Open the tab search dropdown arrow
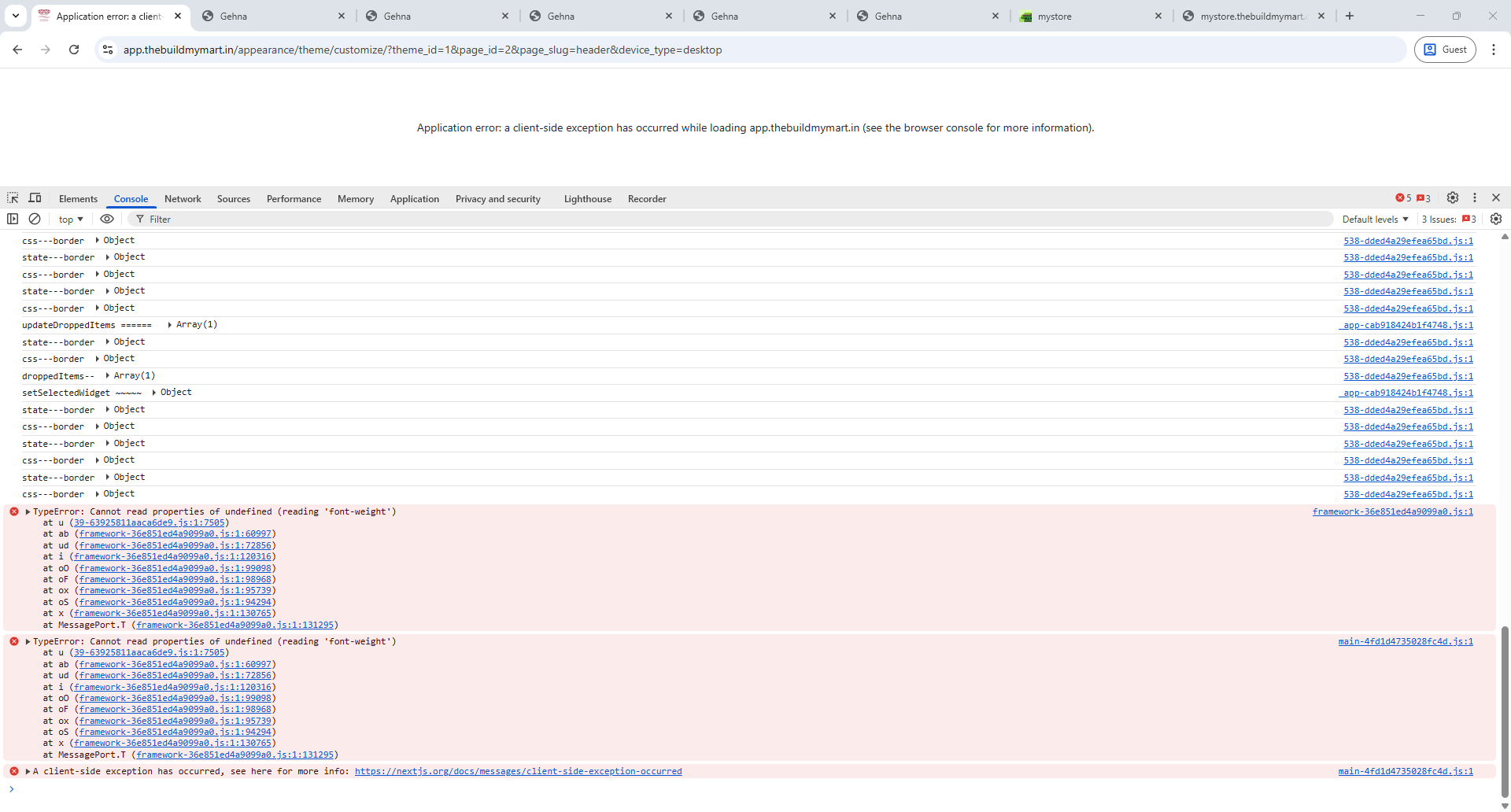Screen dimensions: 1511x812 15,16
